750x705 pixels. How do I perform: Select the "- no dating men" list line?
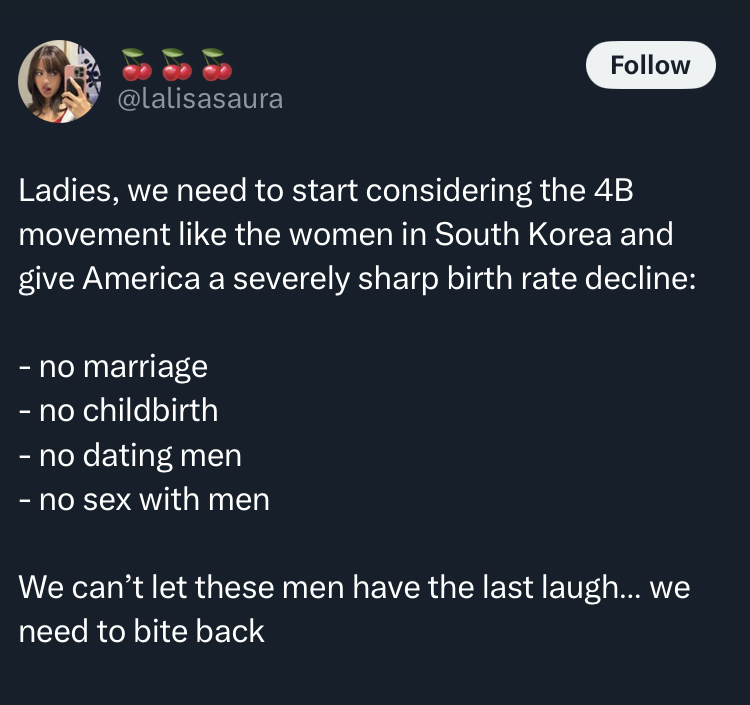131,455
